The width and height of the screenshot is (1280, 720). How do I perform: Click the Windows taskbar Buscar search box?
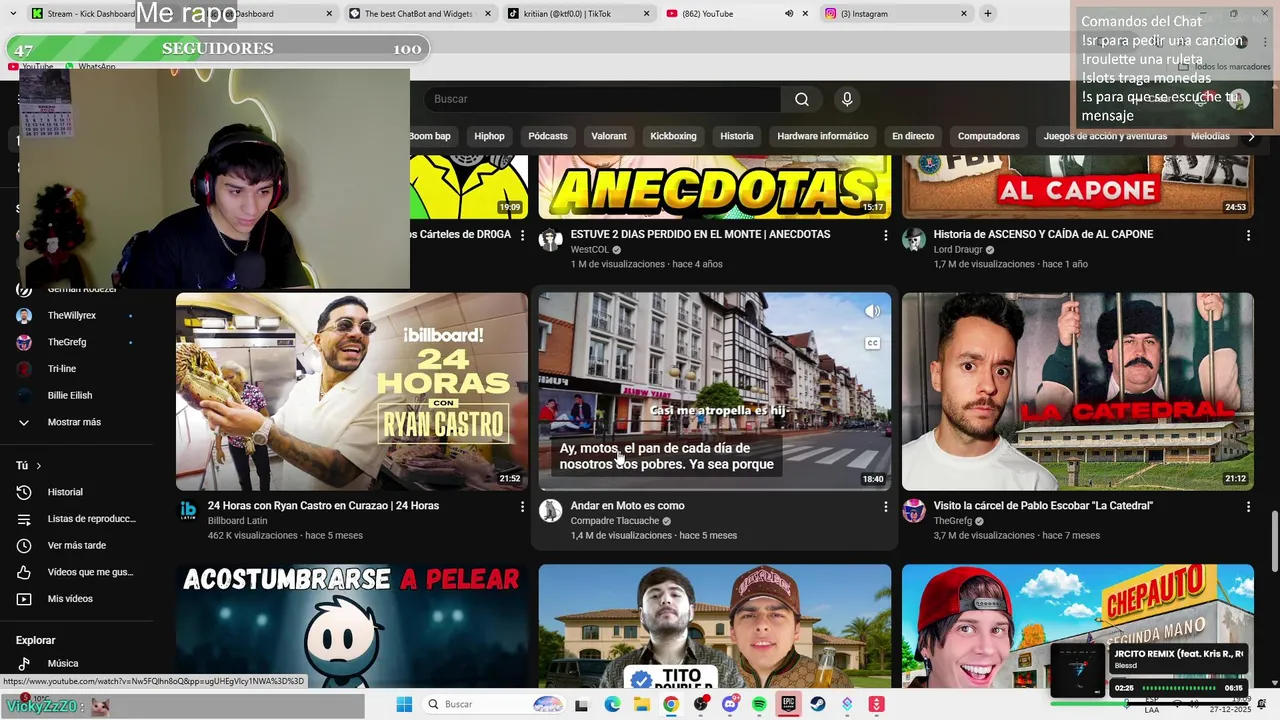coord(494,704)
